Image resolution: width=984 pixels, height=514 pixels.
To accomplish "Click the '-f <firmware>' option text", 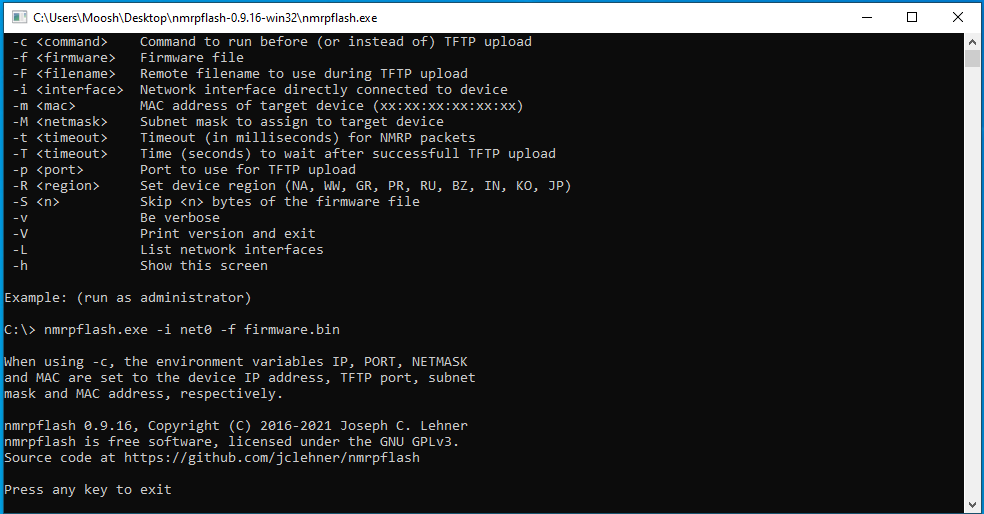I will [64, 58].
